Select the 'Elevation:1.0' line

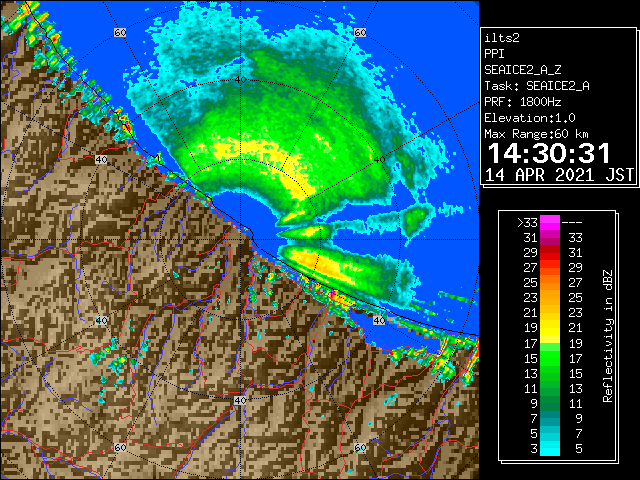tap(530, 118)
